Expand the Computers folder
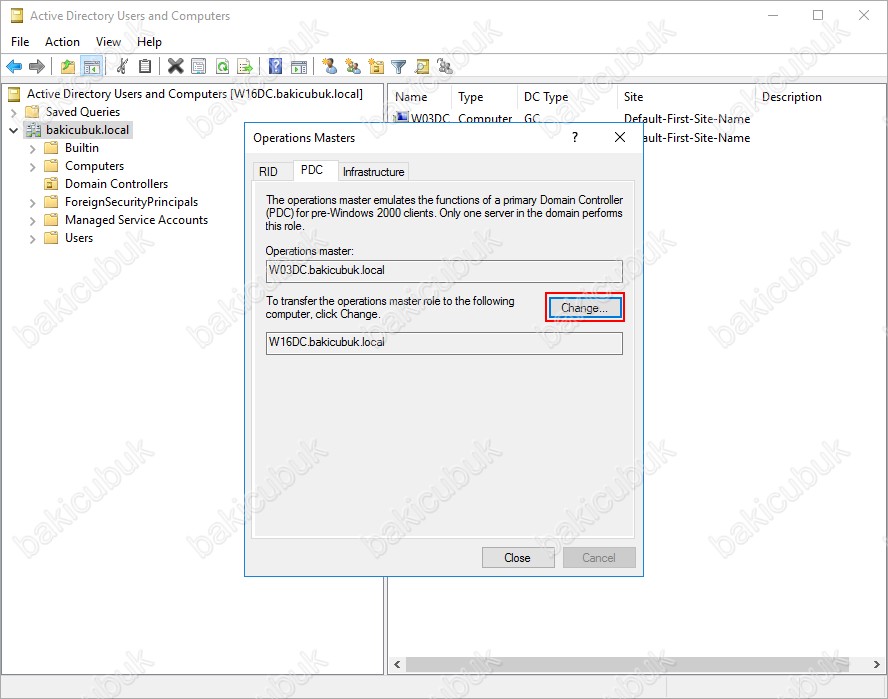This screenshot has height=699, width=888. [x=32, y=167]
